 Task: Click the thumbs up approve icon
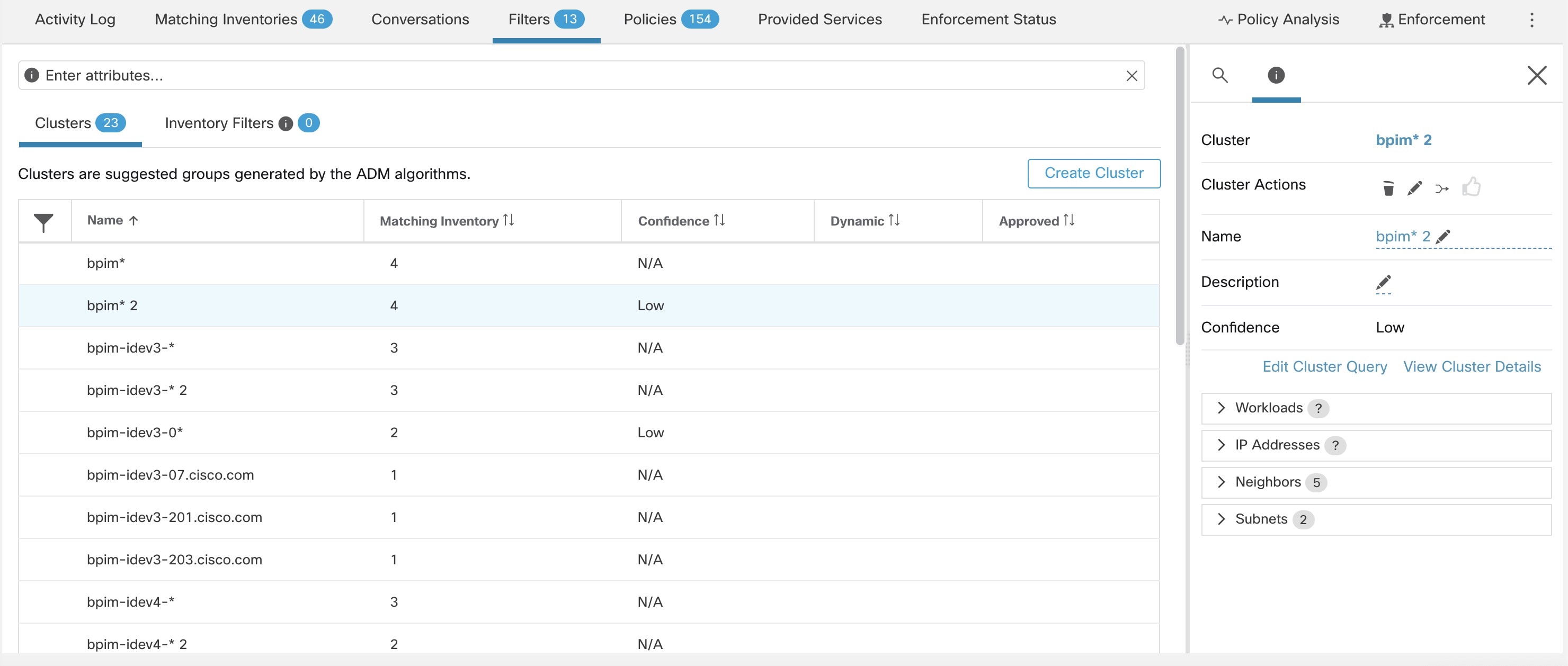click(1471, 187)
